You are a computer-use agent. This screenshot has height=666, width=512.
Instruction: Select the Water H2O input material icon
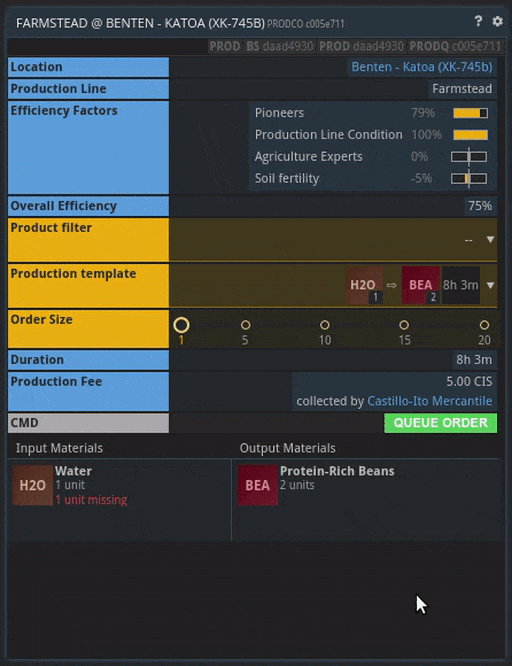pyautogui.click(x=32, y=485)
